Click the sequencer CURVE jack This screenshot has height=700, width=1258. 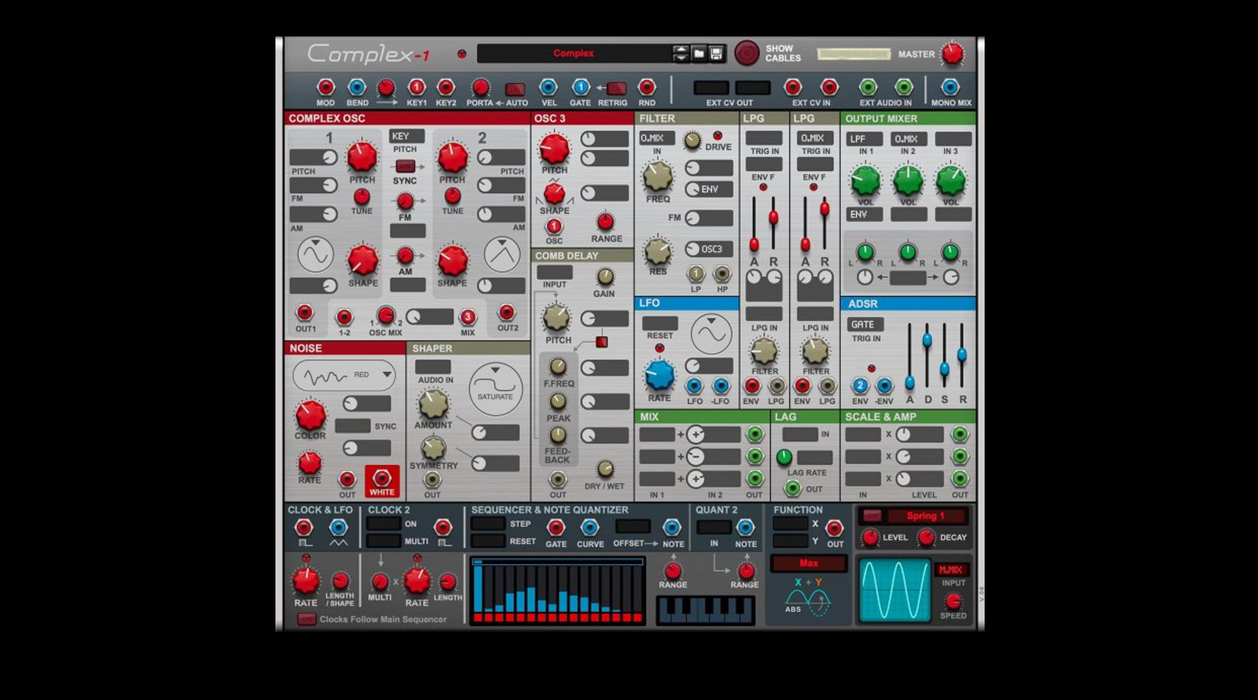[x=590, y=529]
